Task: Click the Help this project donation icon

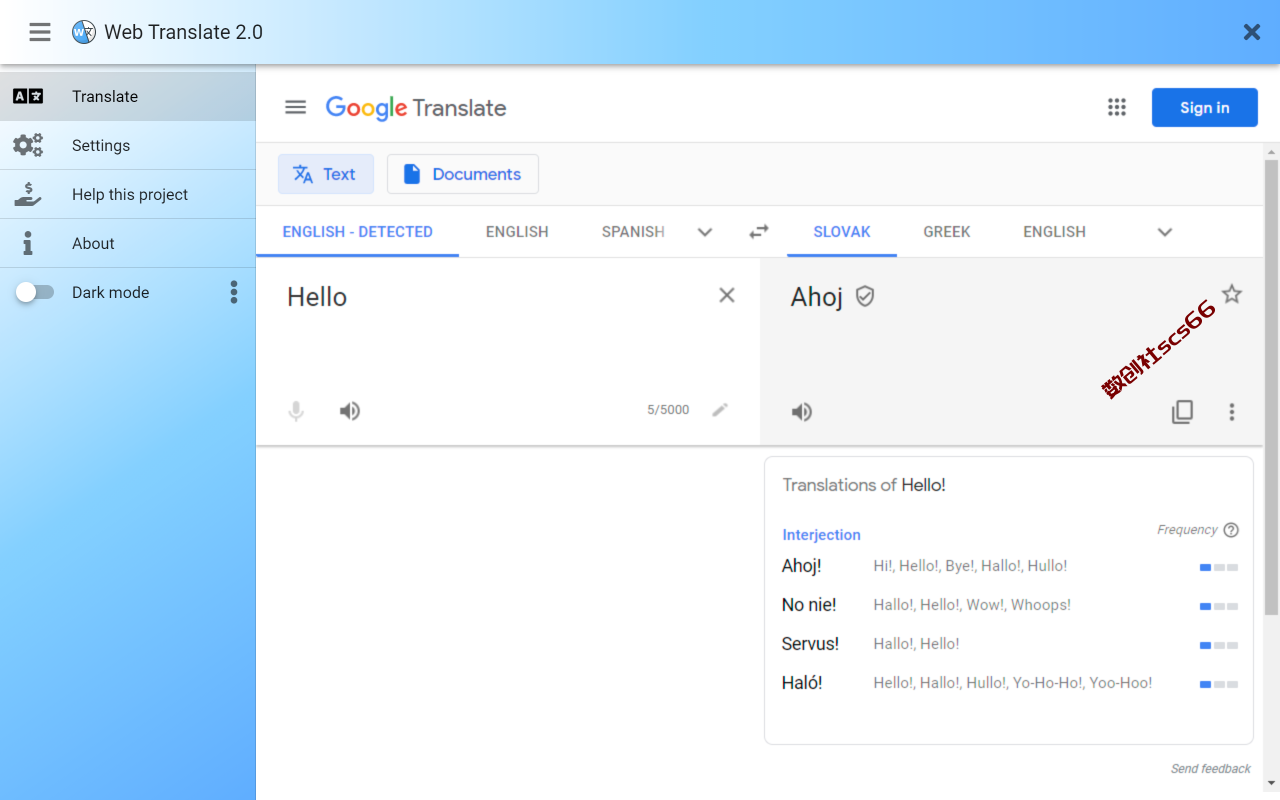Action: pyautogui.click(x=28, y=194)
